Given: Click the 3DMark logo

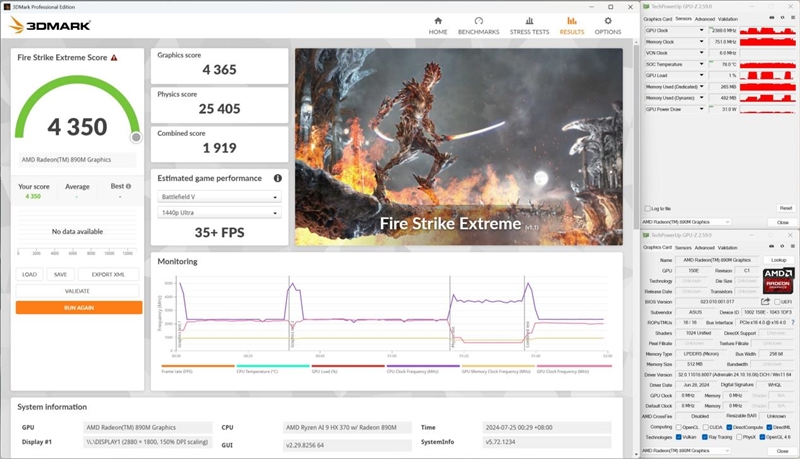Looking at the screenshot, I should point(50,25).
